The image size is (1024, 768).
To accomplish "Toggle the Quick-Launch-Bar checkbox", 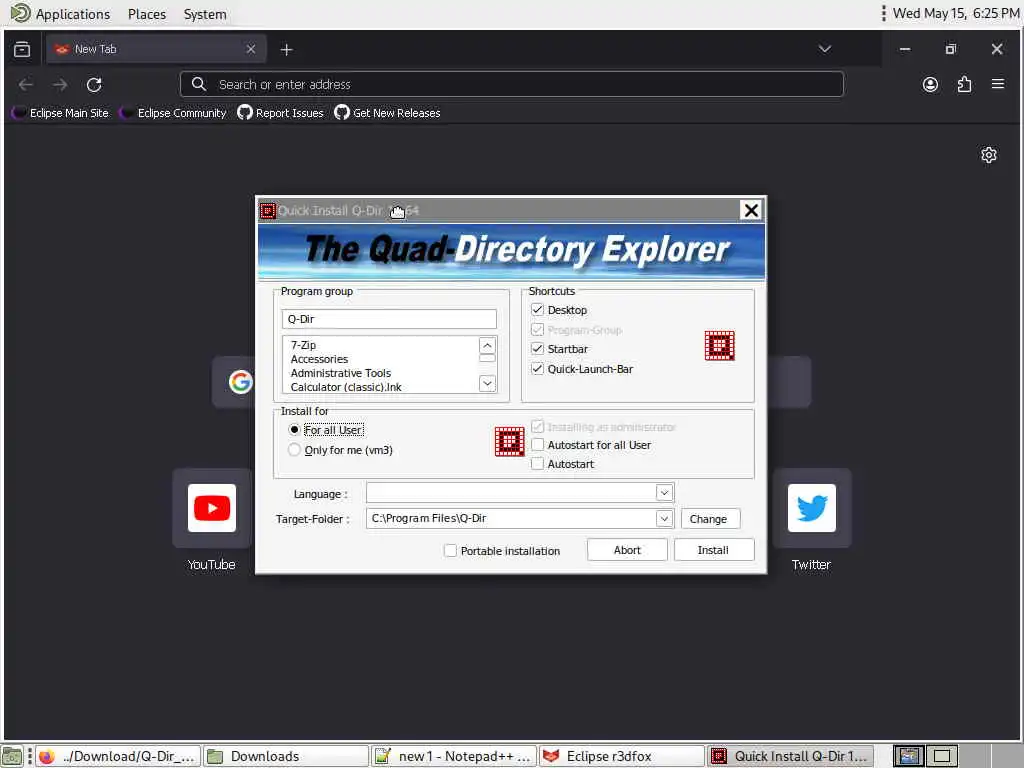I will [537, 369].
